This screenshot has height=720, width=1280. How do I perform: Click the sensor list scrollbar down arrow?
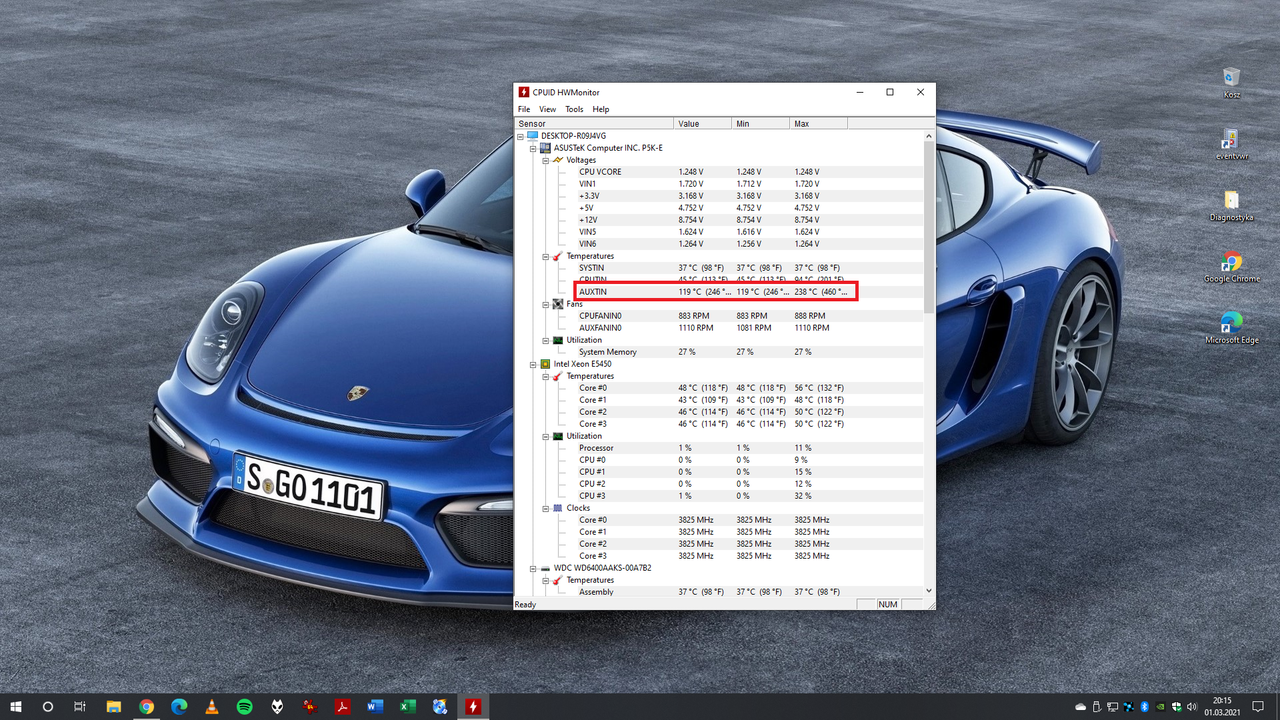[930, 591]
